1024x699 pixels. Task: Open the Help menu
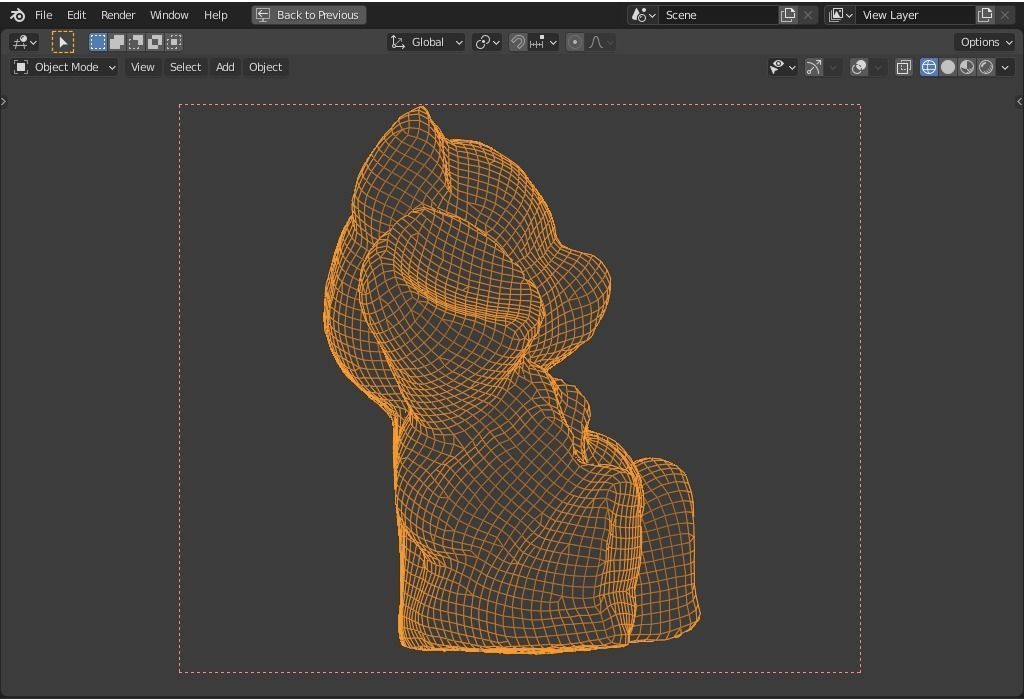216,15
